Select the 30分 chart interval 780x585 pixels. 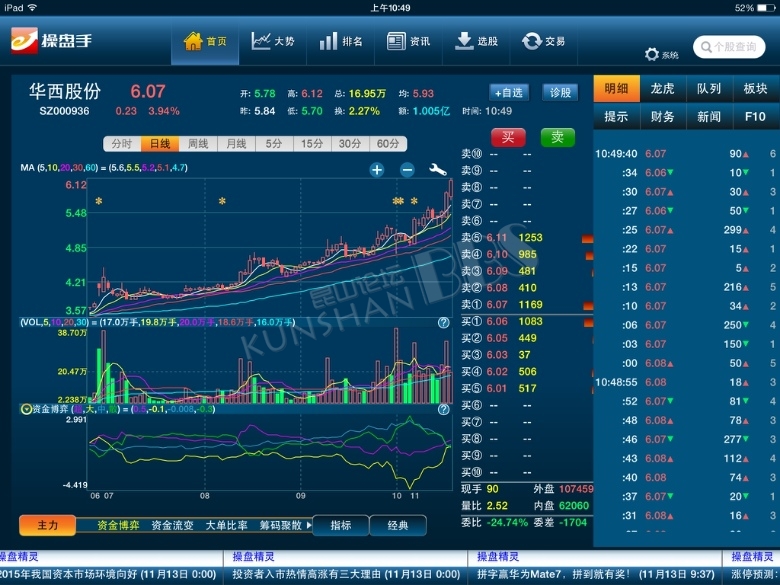click(350, 144)
